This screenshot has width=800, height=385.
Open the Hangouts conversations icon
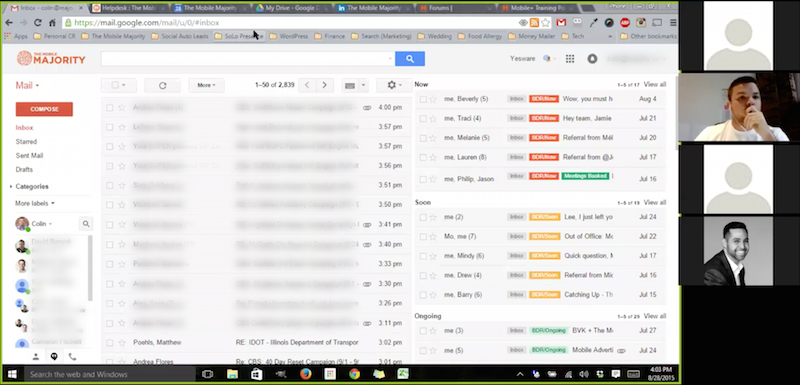(x=54, y=356)
